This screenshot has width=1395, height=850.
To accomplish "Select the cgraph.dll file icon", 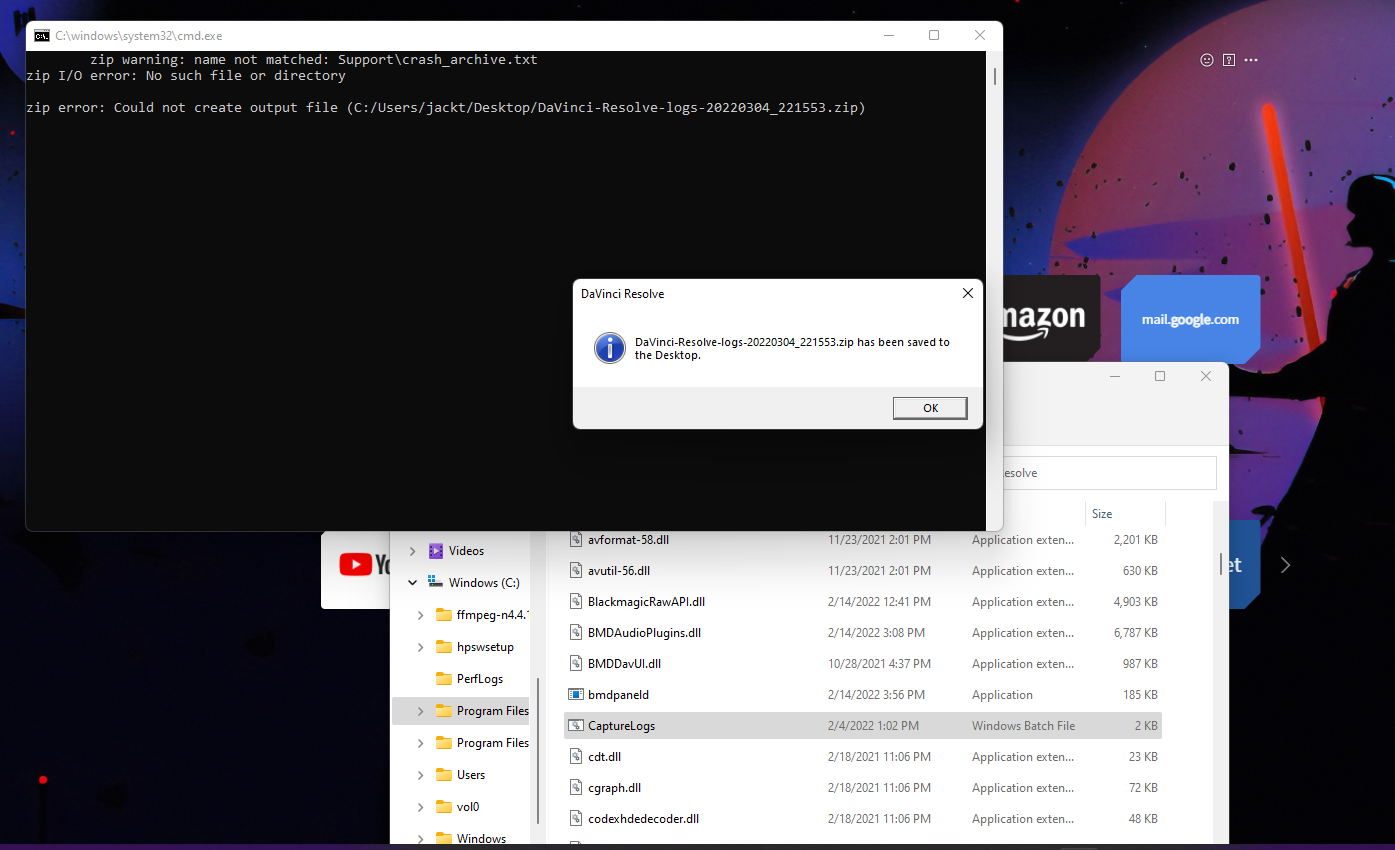I will click(x=576, y=787).
